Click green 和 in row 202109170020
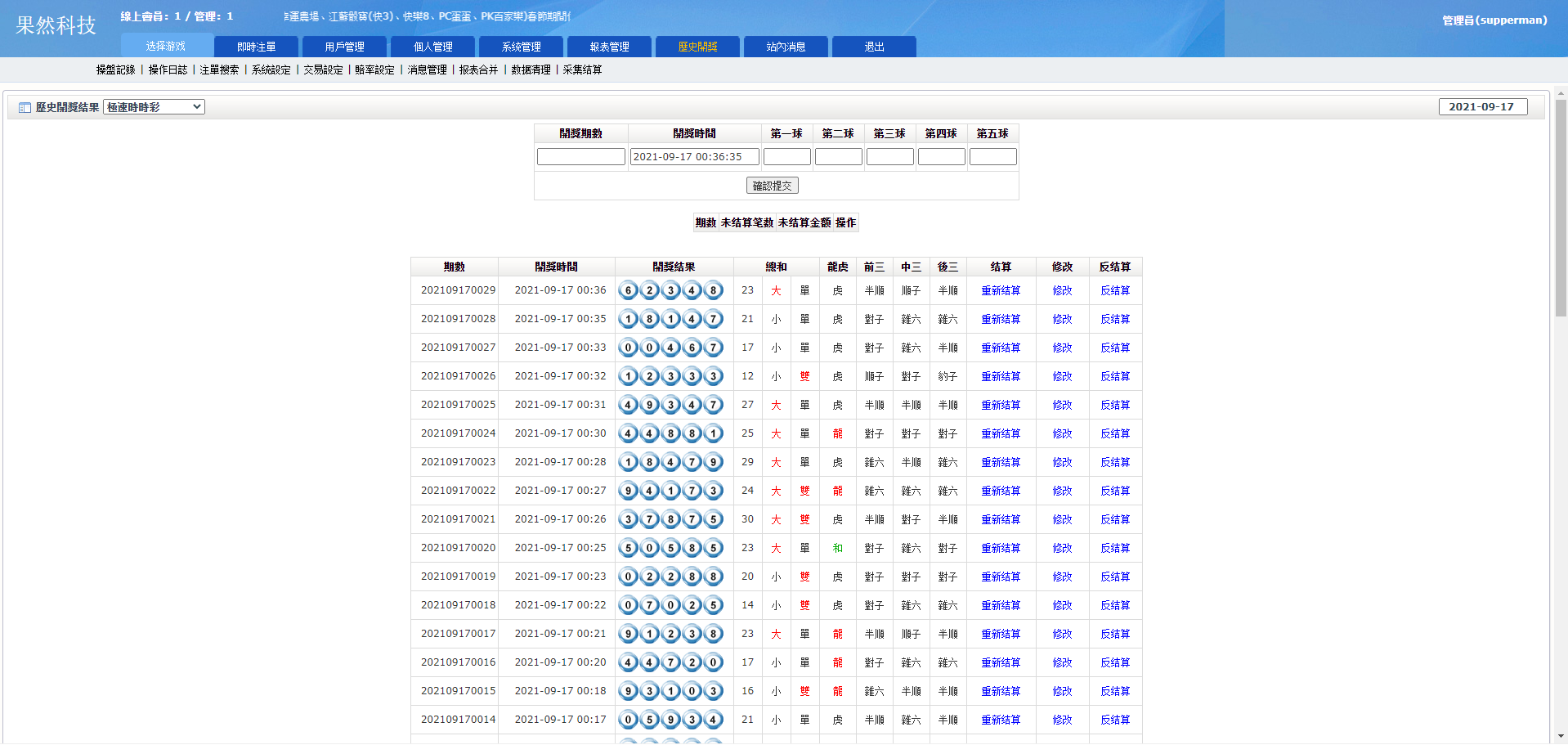1568x745 pixels. pyautogui.click(x=837, y=548)
